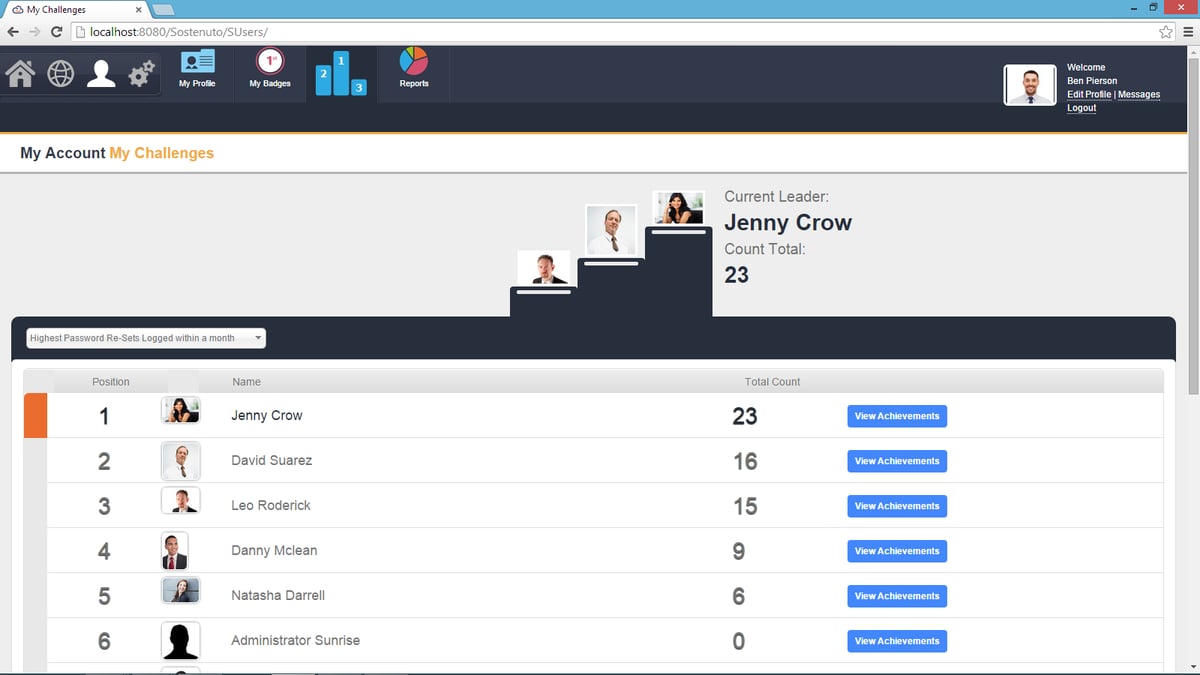
Task: Click the name Leo Roderick
Action: 271,505
